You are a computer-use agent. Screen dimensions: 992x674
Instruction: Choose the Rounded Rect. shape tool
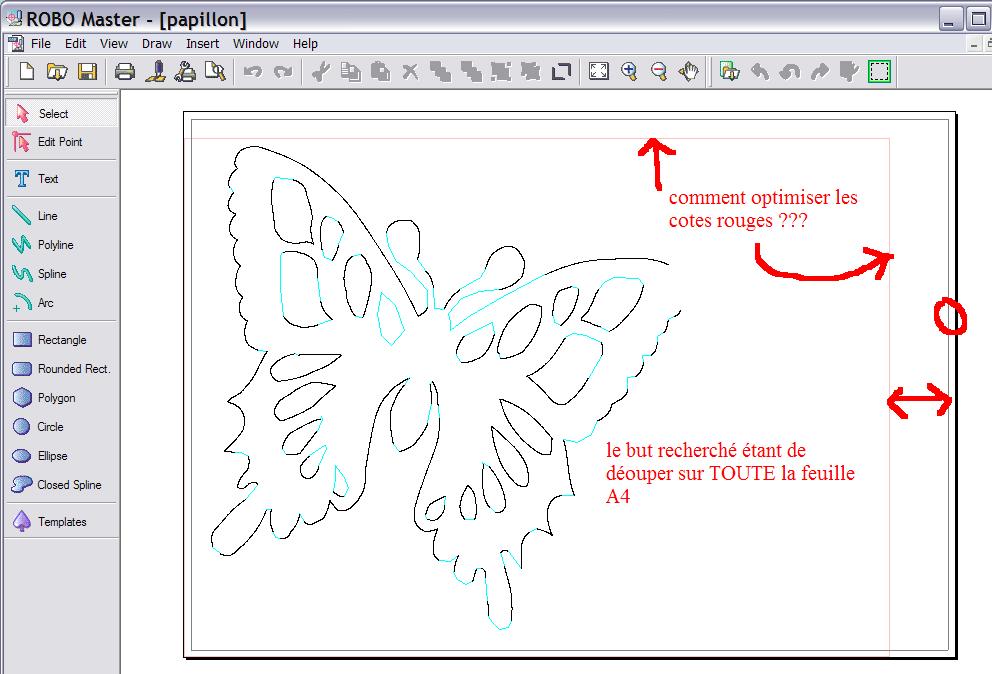point(73,369)
